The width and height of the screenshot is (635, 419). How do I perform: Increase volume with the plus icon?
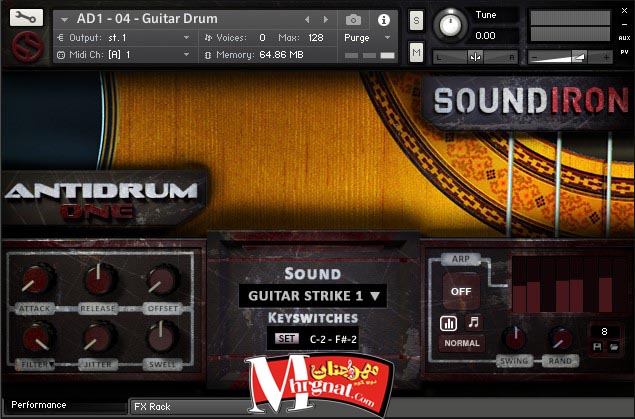pyautogui.click(x=606, y=57)
